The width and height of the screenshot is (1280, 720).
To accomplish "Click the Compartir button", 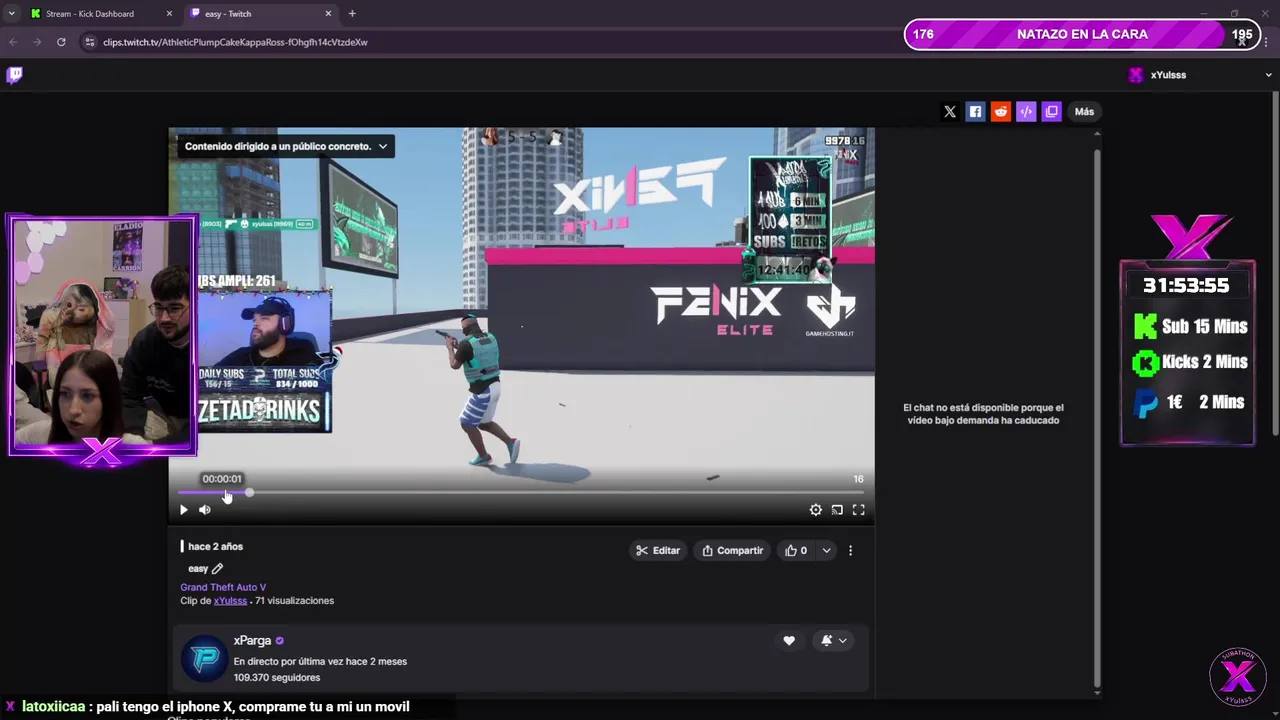I will point(732,551).
